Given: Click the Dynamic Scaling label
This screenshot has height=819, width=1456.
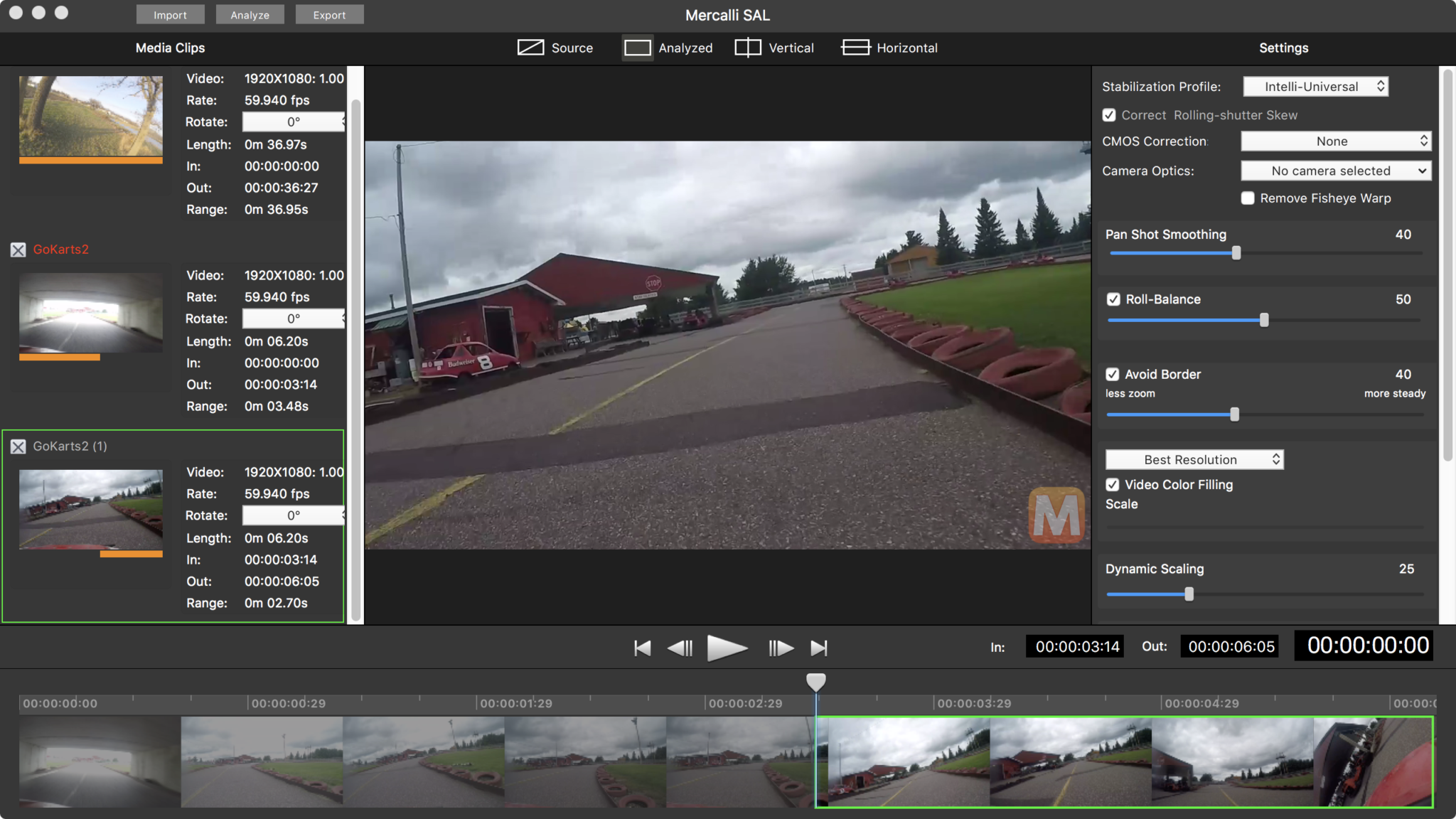Looking at the screenshot, I should (1155, 569).
